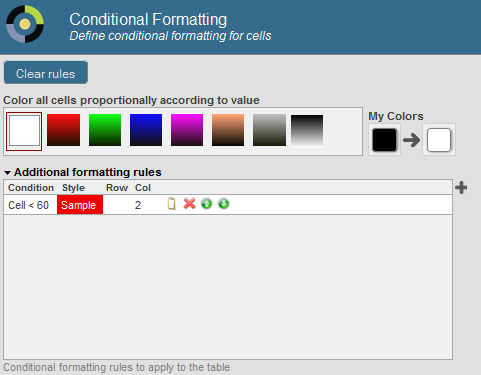481x375 pixels.
Task: Edit the Cell < 60 rule clipboard icon
Action: [x=171, y=204]
